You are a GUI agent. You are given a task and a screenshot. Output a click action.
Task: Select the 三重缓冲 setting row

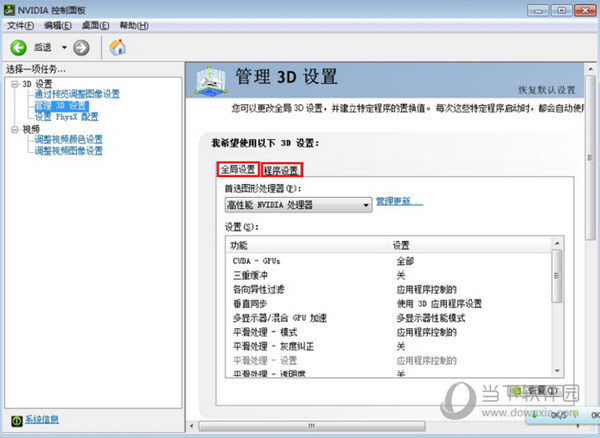[x=389, y=275]
